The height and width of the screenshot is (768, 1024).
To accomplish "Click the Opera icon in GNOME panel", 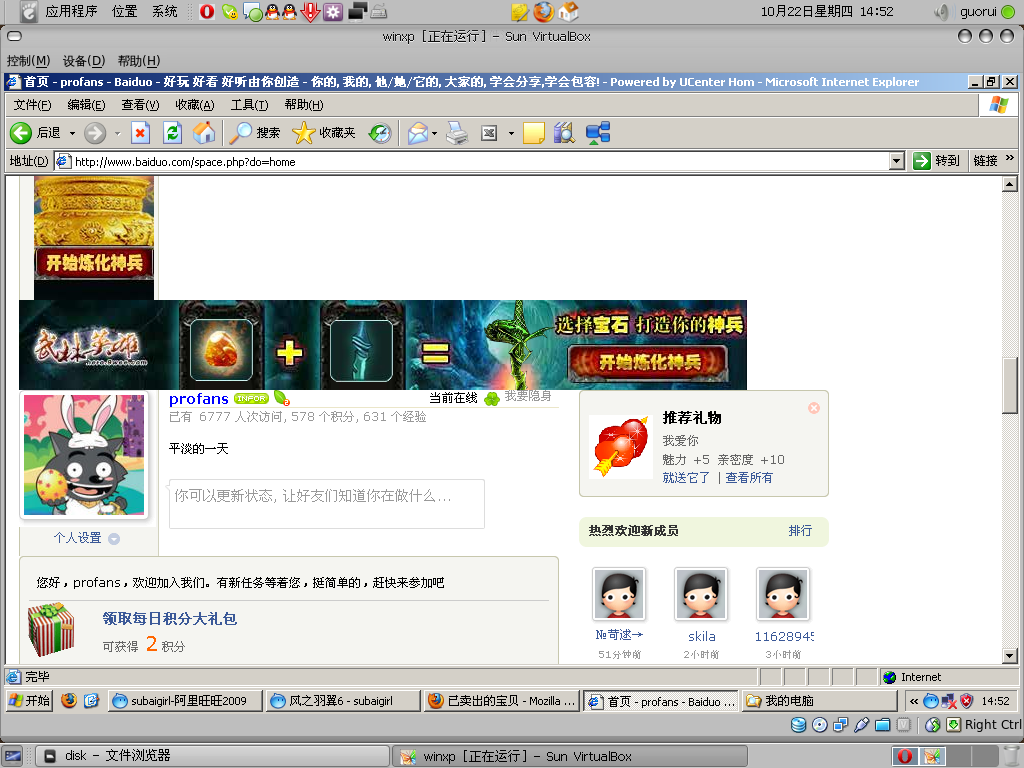I will coord(206,11).
